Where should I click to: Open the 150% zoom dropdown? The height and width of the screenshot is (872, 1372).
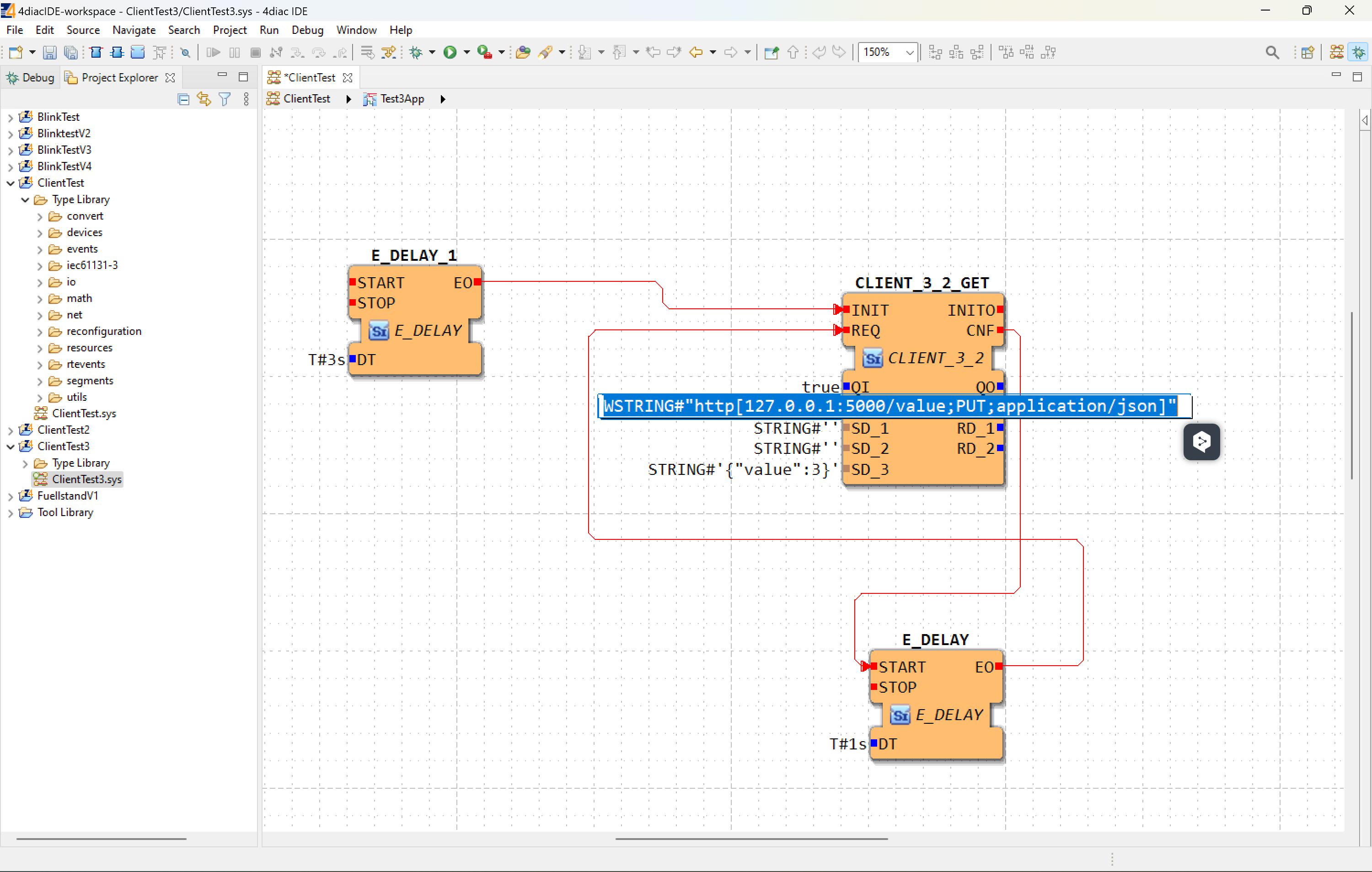(x=909, y=53)
